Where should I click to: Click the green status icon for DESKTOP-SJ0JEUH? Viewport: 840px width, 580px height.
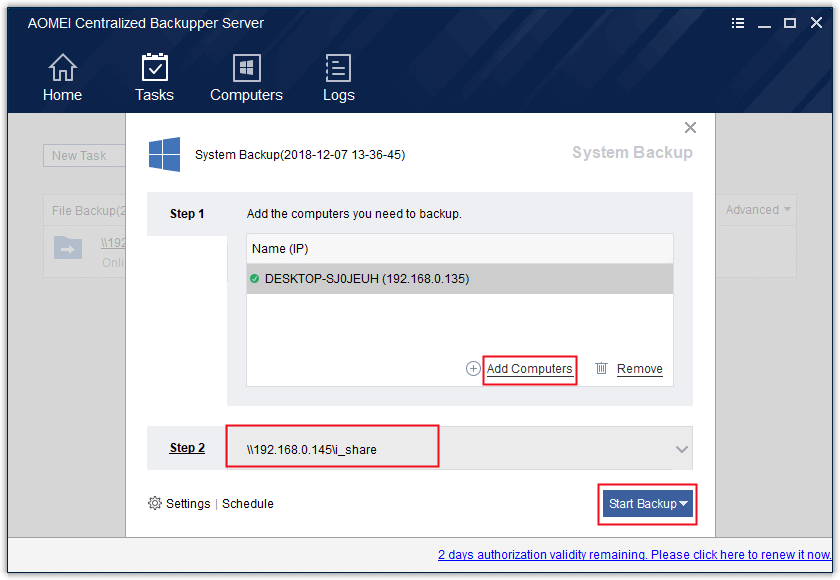[254, 278]
